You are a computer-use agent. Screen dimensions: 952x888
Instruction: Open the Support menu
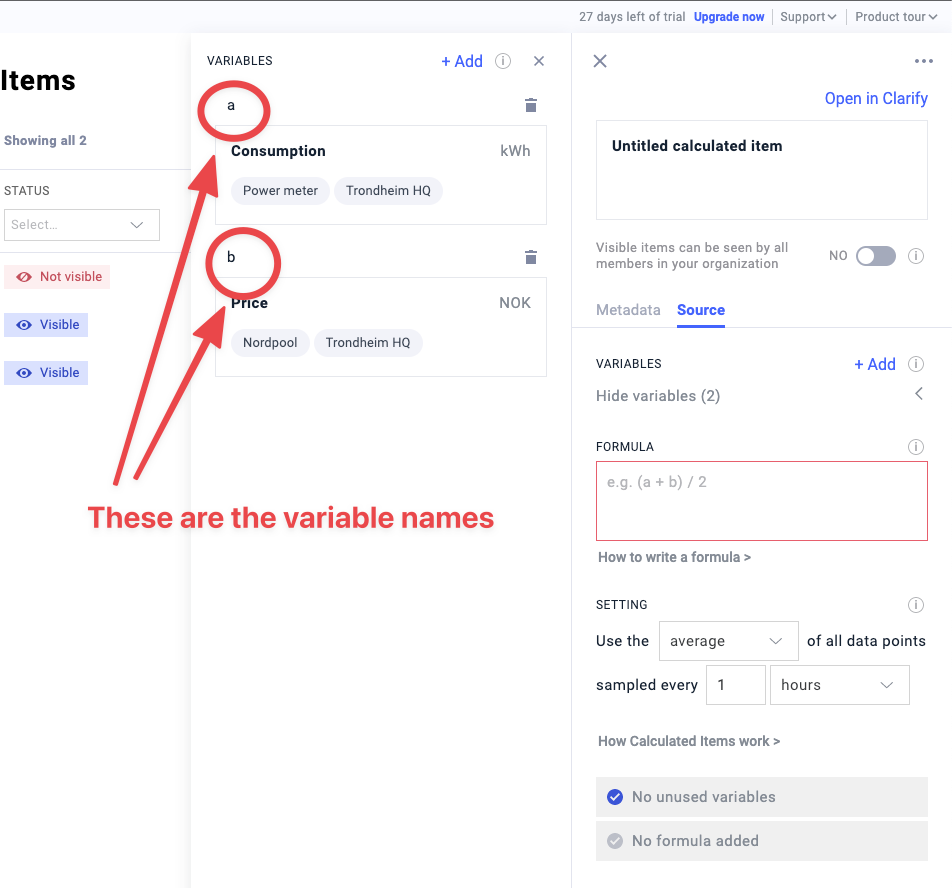808,17
